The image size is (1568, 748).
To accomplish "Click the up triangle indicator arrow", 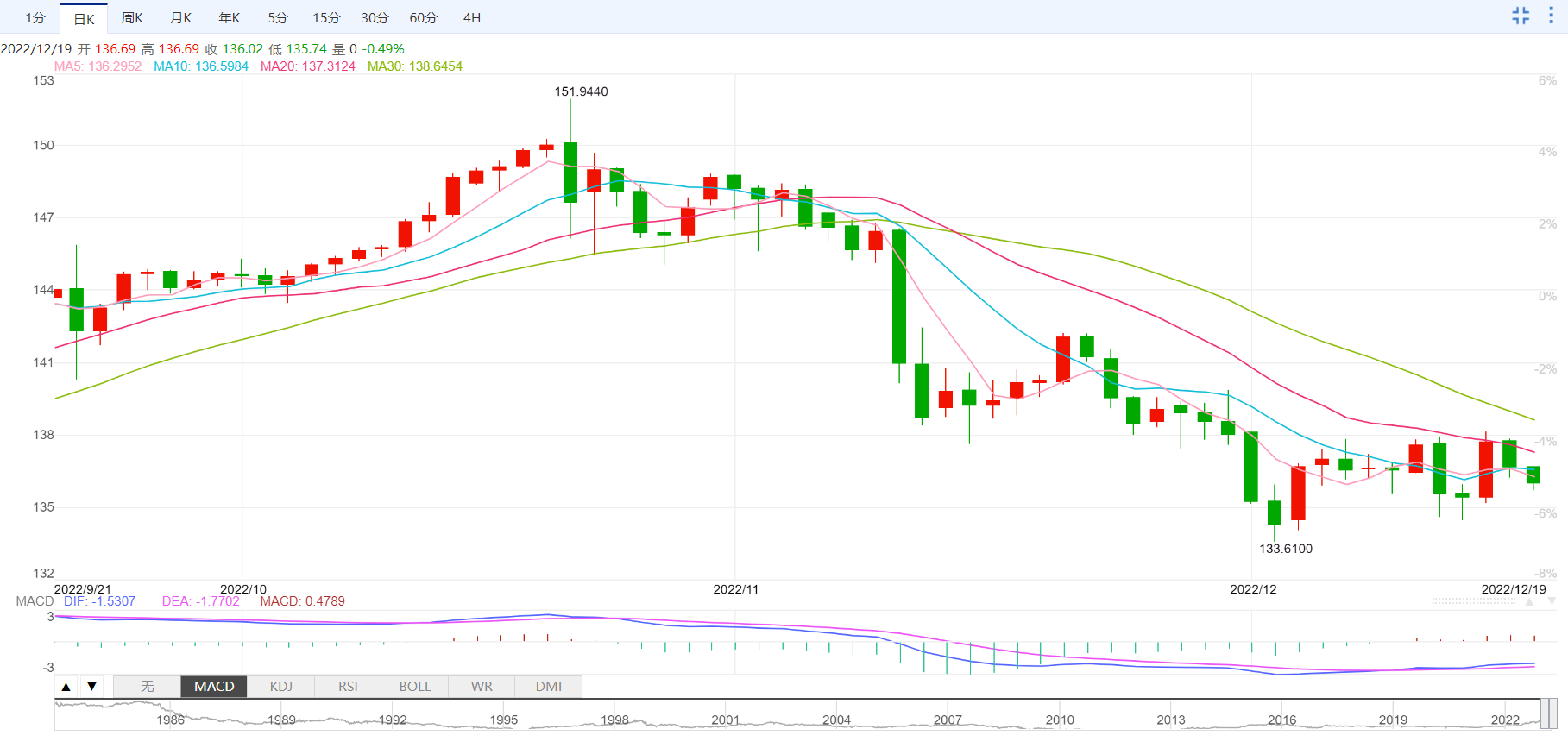I will [66, 687].
